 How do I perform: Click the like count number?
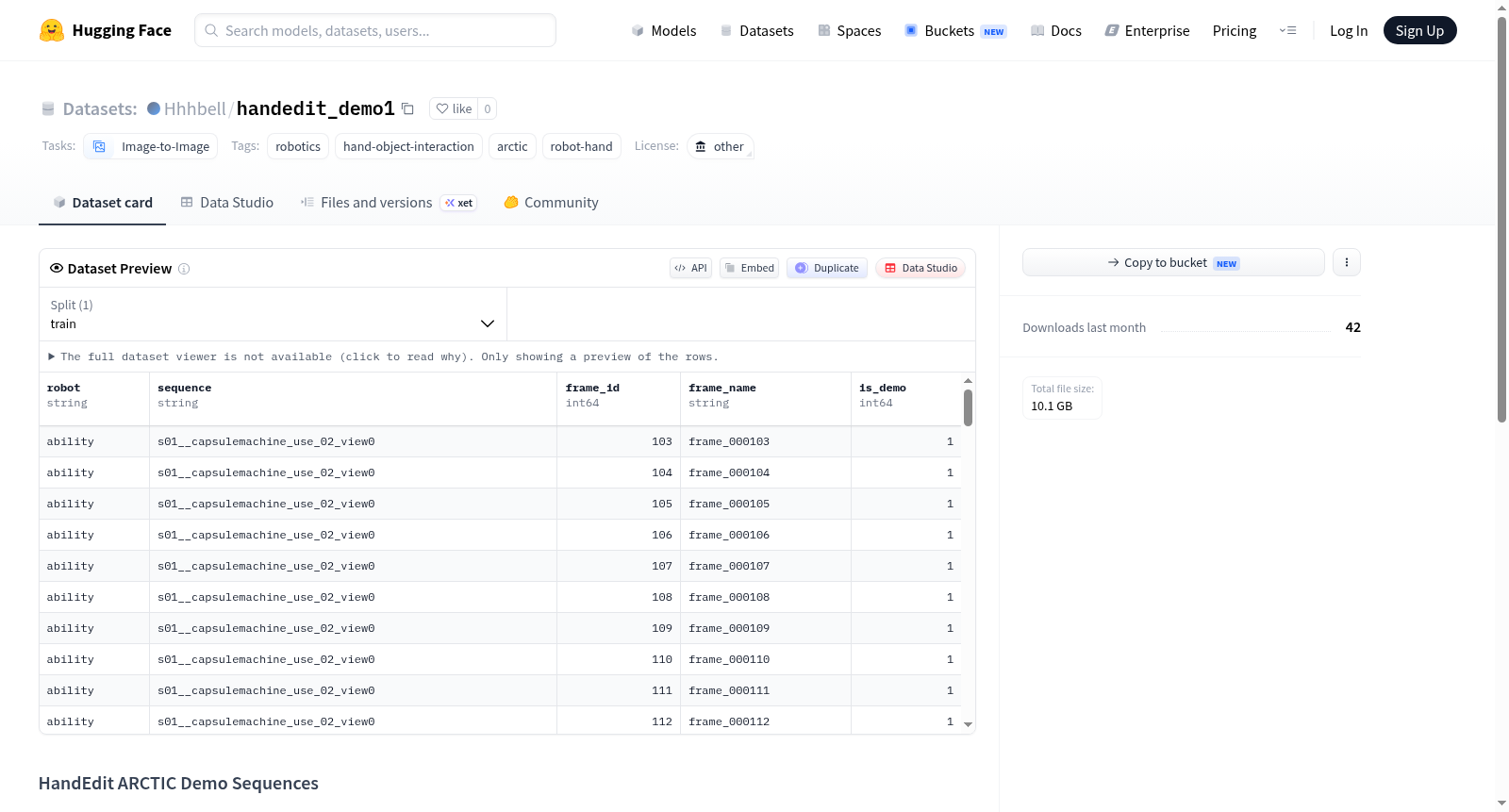tap(488, 108)
